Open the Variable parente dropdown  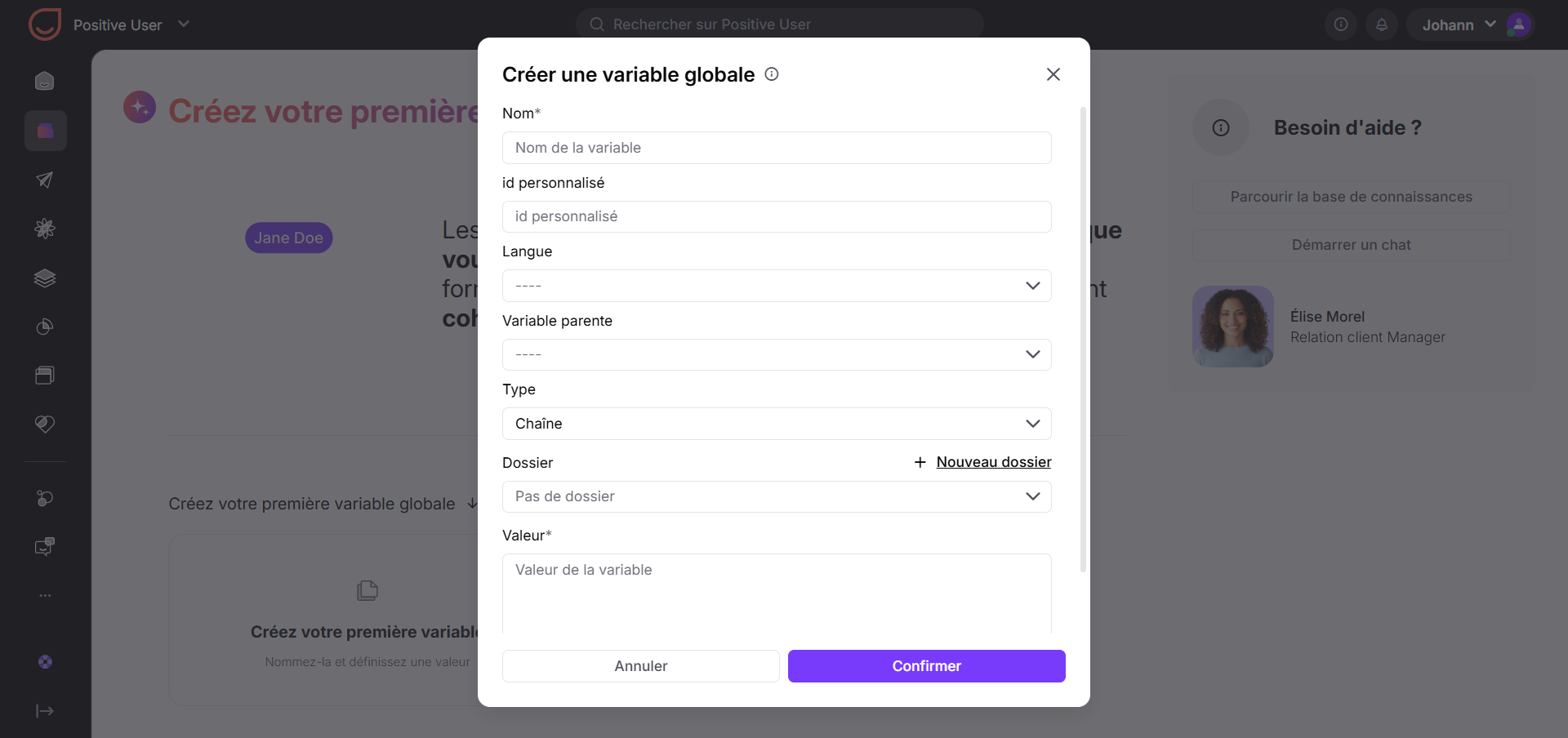777,354
